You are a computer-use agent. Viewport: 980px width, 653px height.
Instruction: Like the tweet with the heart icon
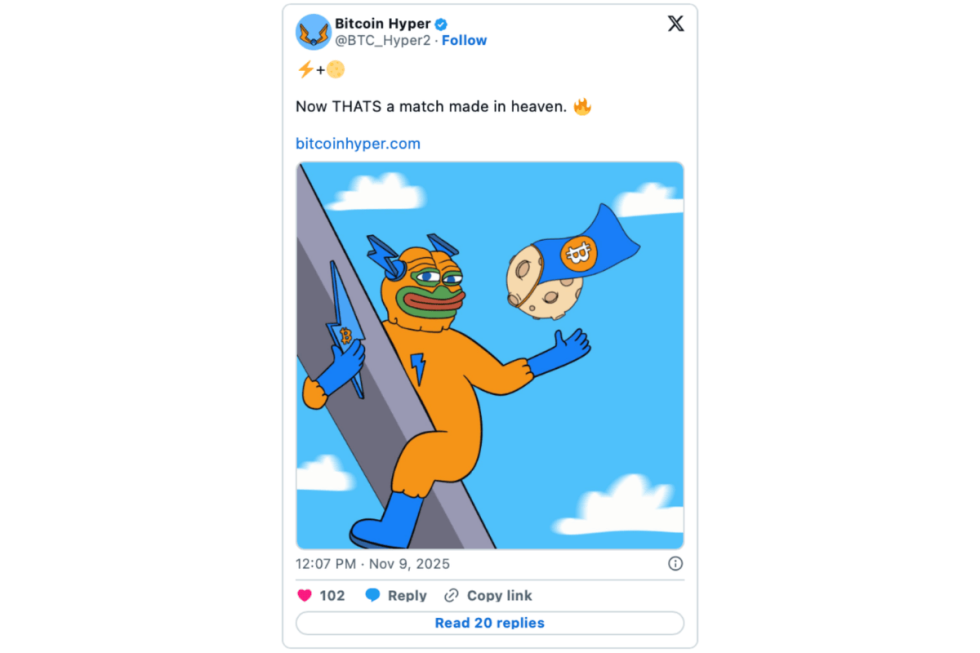(305, 595)
